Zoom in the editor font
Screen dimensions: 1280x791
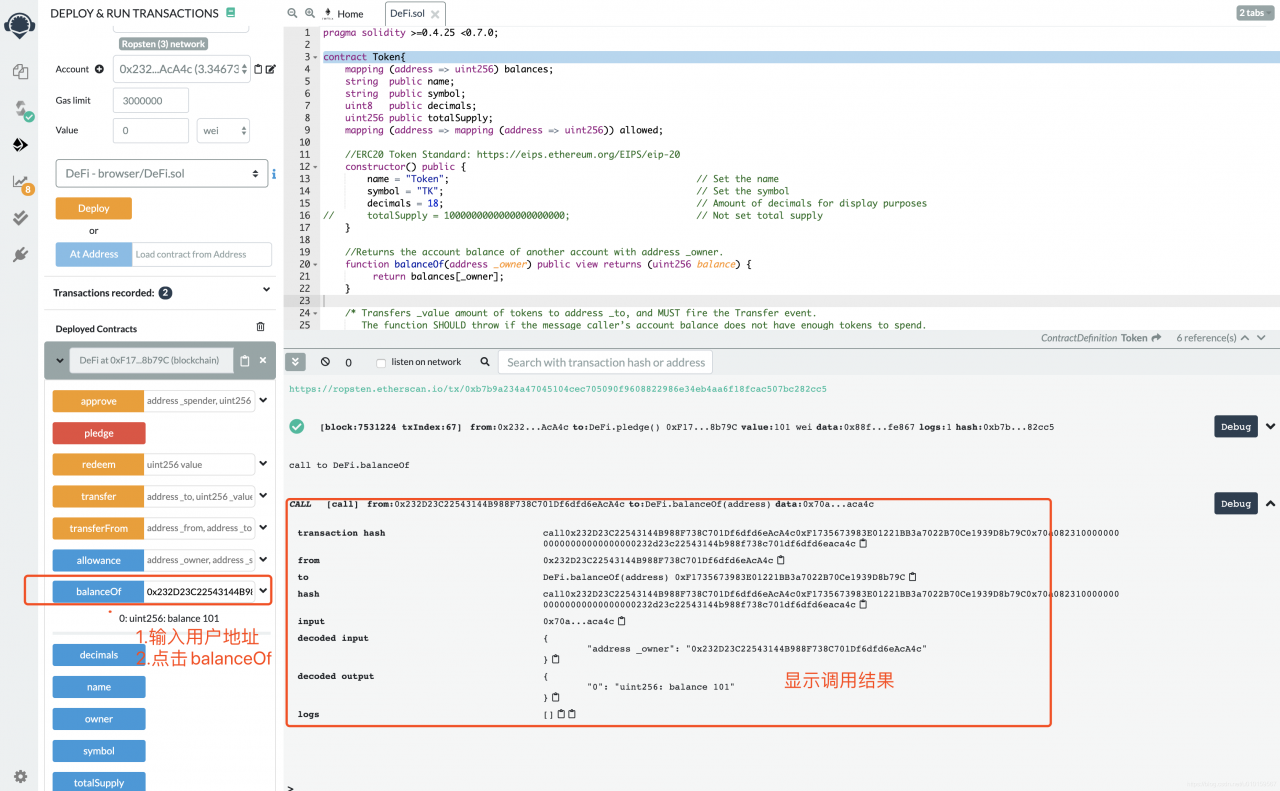(x=310, y=13)
